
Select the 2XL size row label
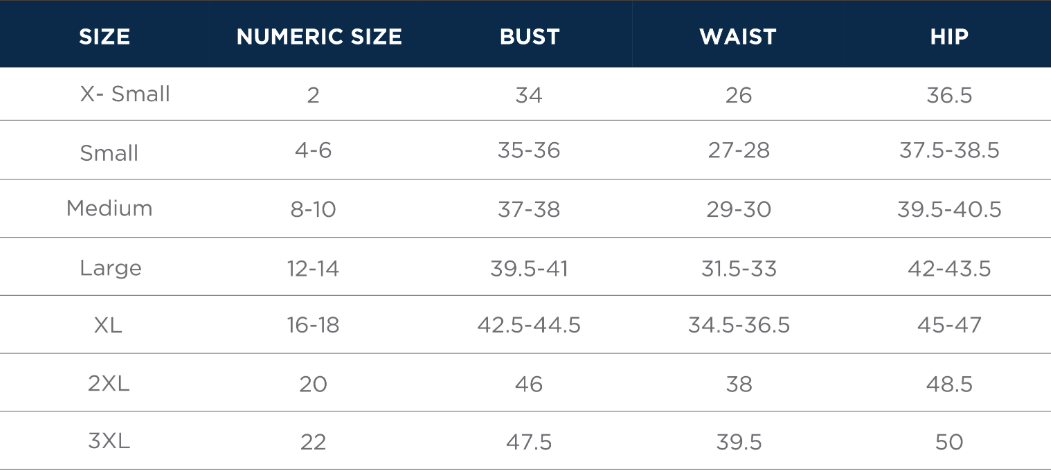(x=108, y=384)
